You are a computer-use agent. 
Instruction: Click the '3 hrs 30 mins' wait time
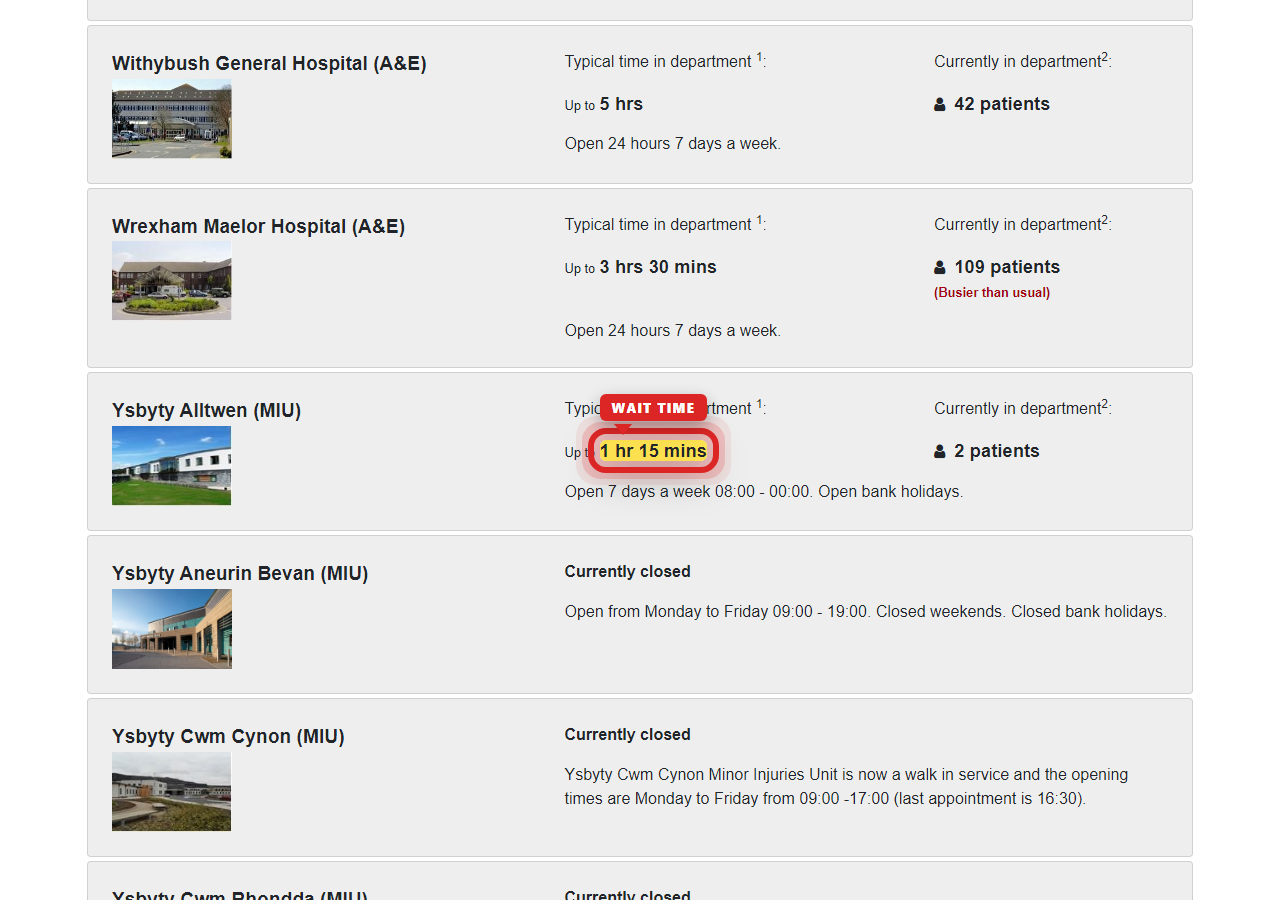pos(658,267)
